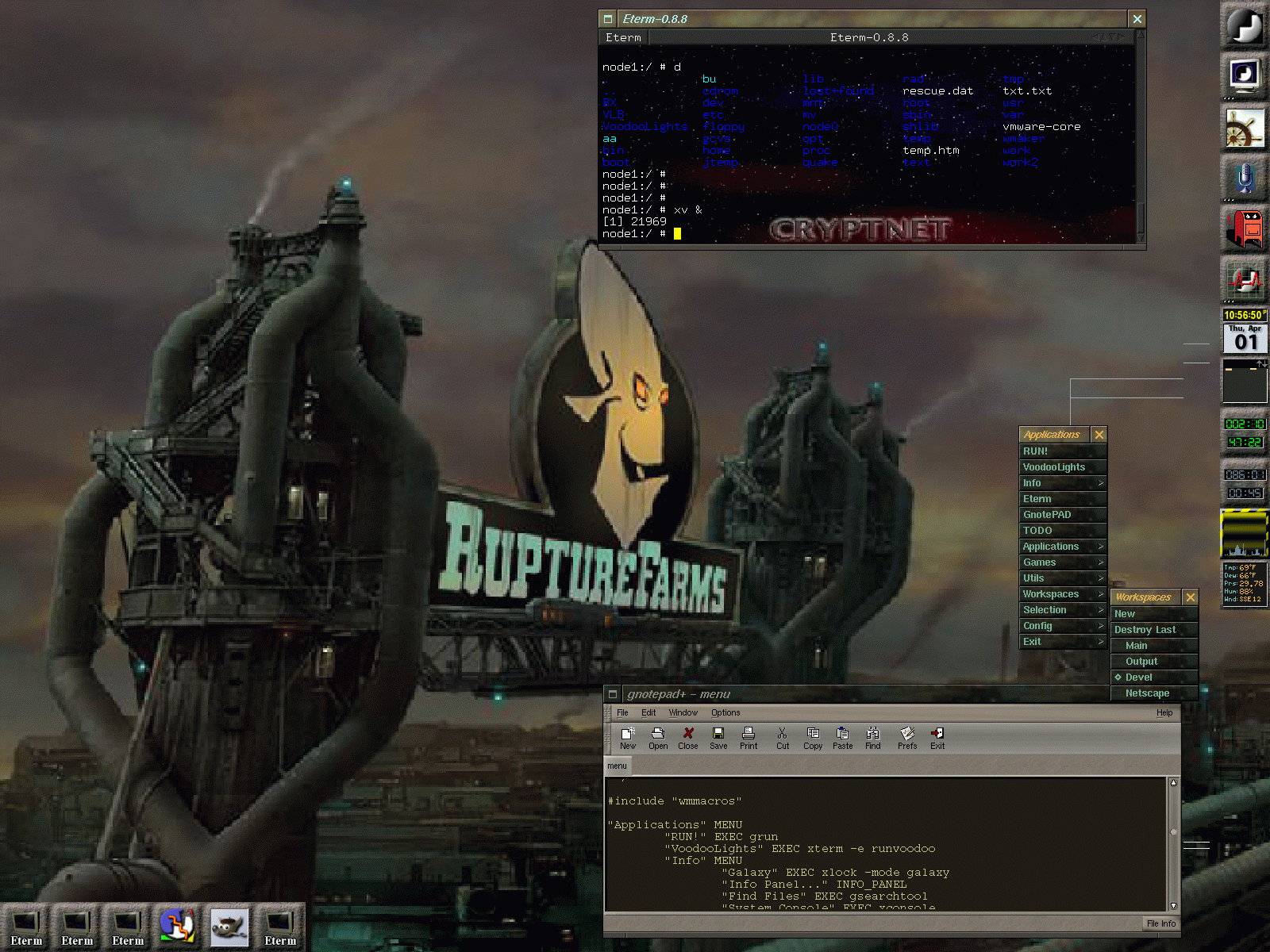The width and height of the screenshot is (1270, 952).
Task: Open the gnotepad+ window menu button
Action: (612, 694)
